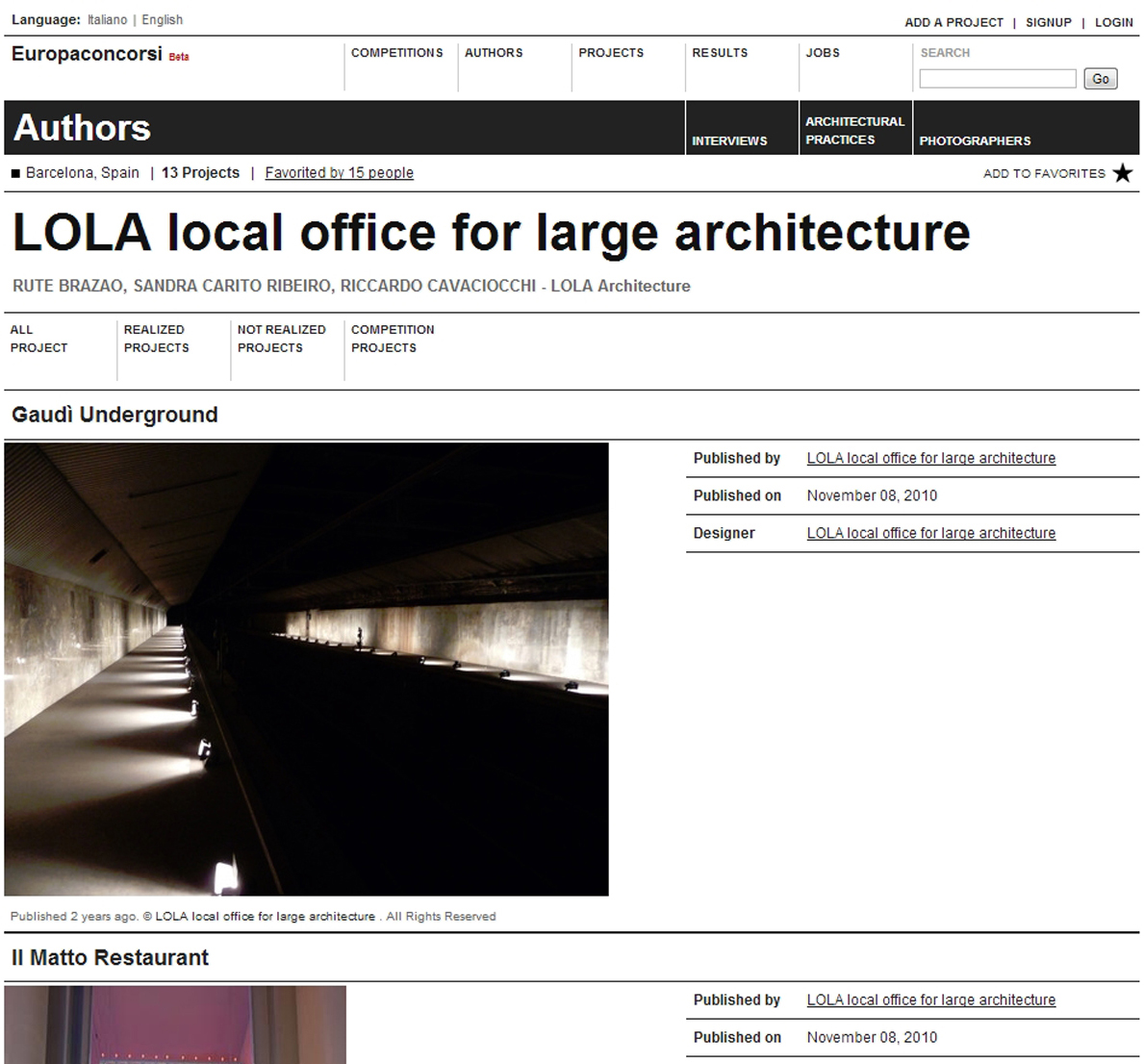Image resolution: width=1144 pixels, height=1064 pixels.
Task: Open the Results menu item
Action: [x=720, y=53]
